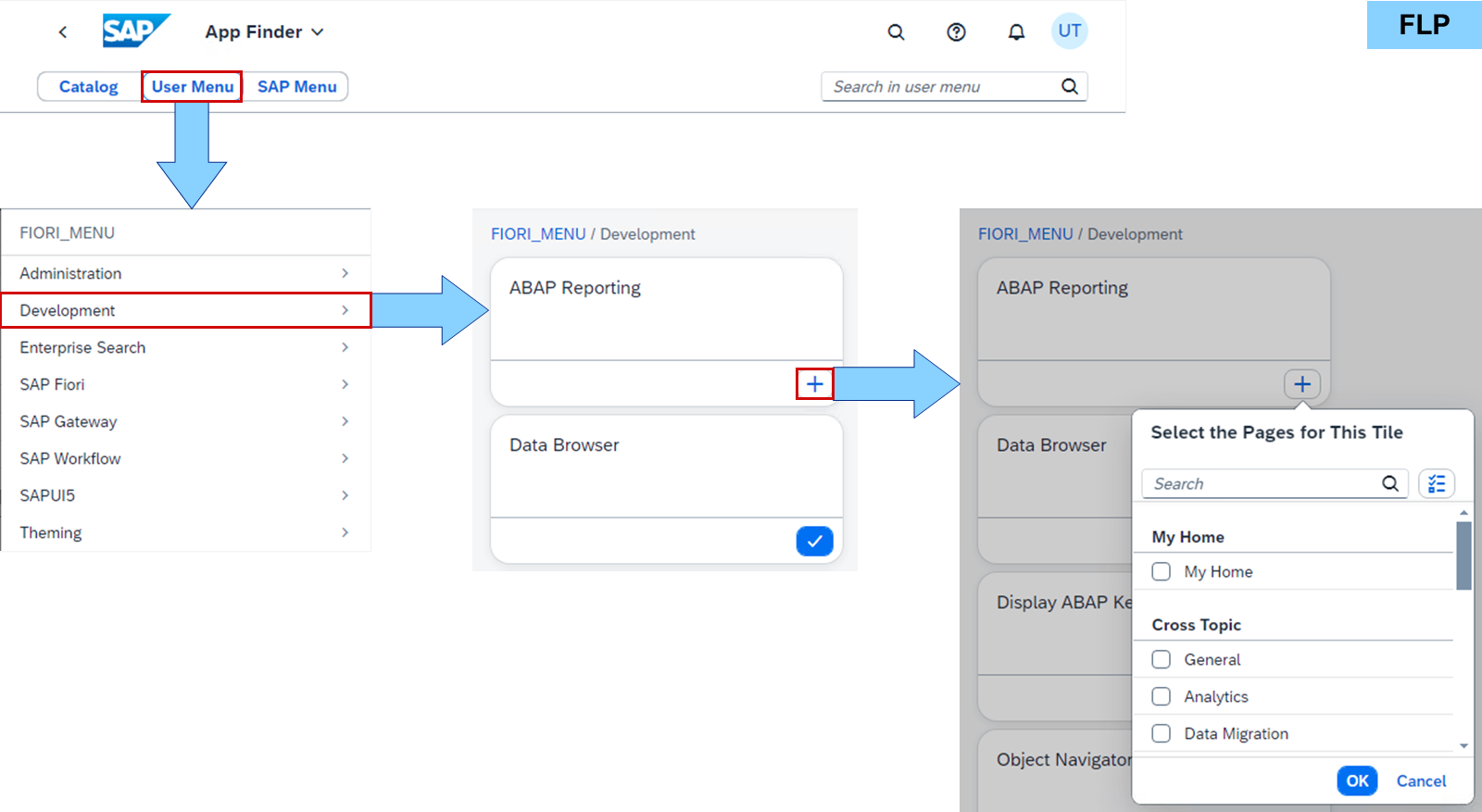Add ABAP Reporting tile with plus icon

tap(814, 383)
